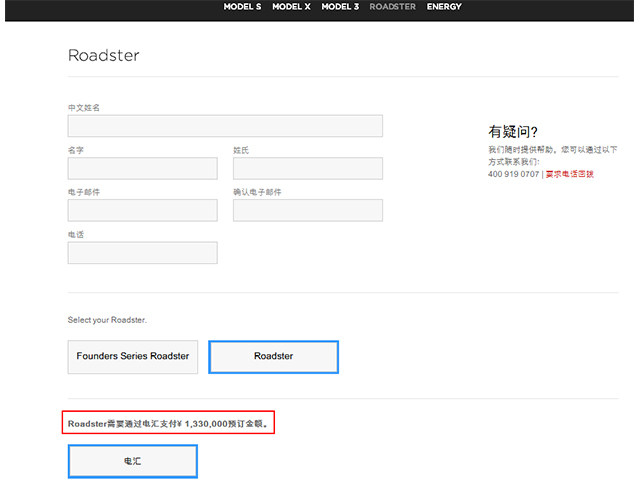640x480 pixels.
Task: Click into the 姓氏 input box
Action: (308, 168)
